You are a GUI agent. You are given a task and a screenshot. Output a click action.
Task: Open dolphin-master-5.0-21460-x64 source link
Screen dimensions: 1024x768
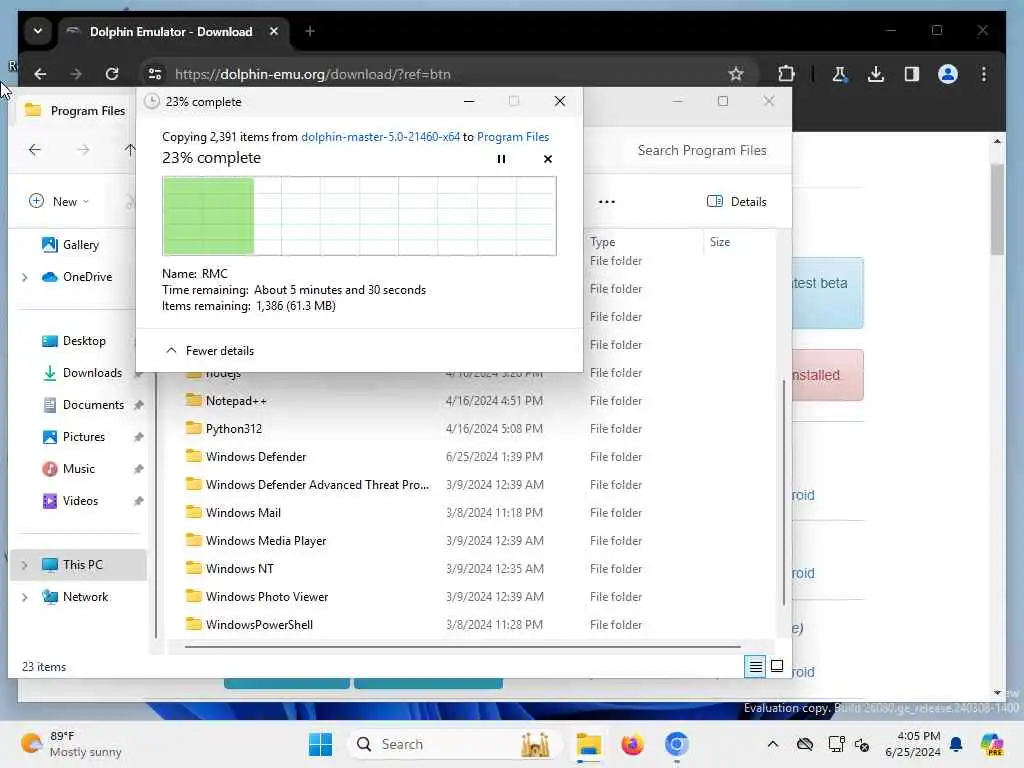click(380, 136)
